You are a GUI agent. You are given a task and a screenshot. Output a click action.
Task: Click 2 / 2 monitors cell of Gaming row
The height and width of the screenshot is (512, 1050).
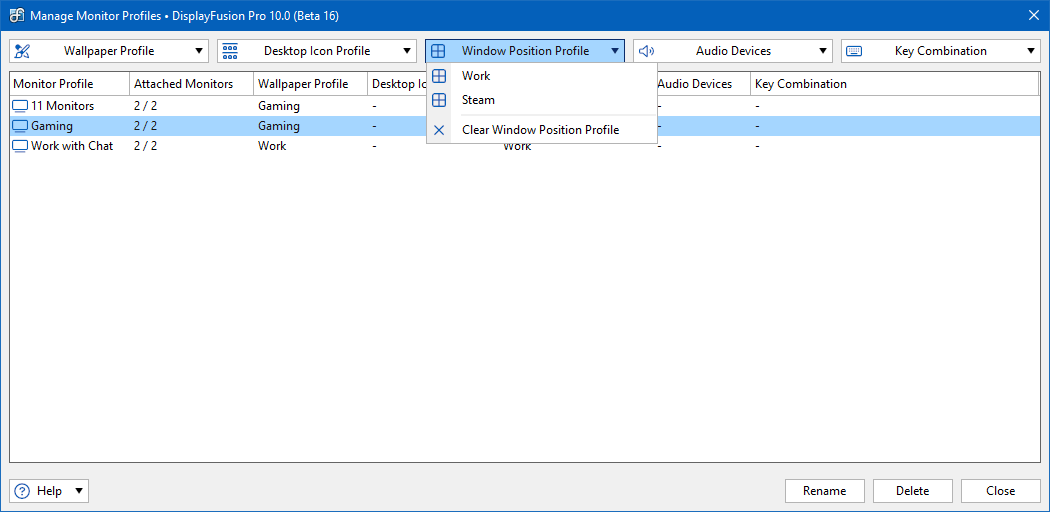[x=145, y=126]
